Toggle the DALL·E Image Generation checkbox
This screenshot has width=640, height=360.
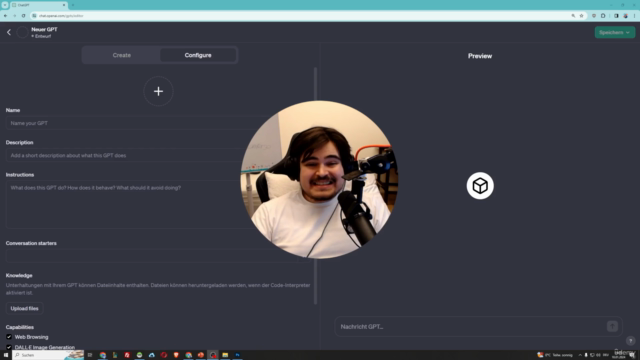point(9,347)
